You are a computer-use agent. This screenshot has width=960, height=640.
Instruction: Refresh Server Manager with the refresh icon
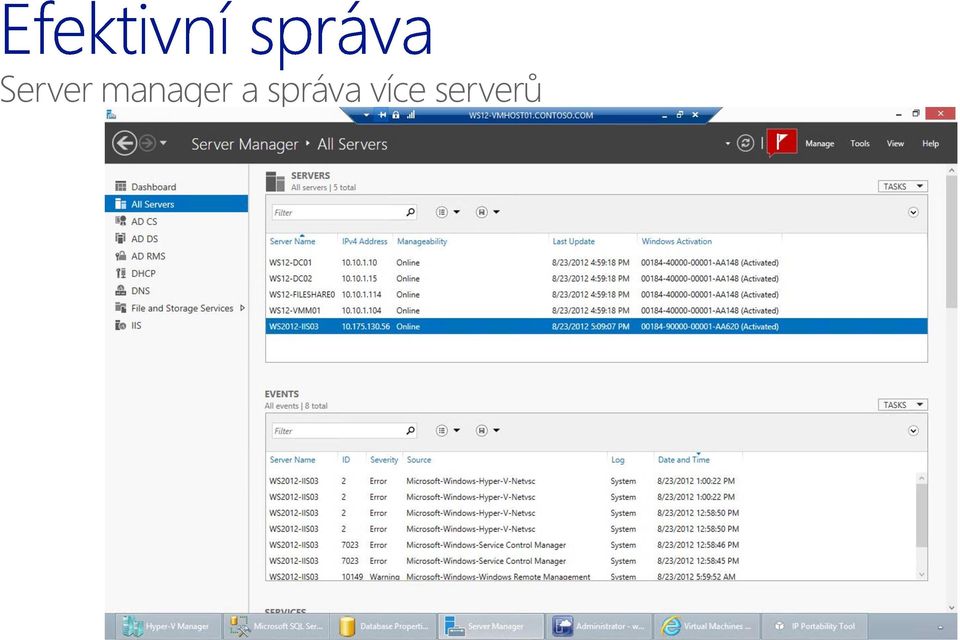(745, 143)
